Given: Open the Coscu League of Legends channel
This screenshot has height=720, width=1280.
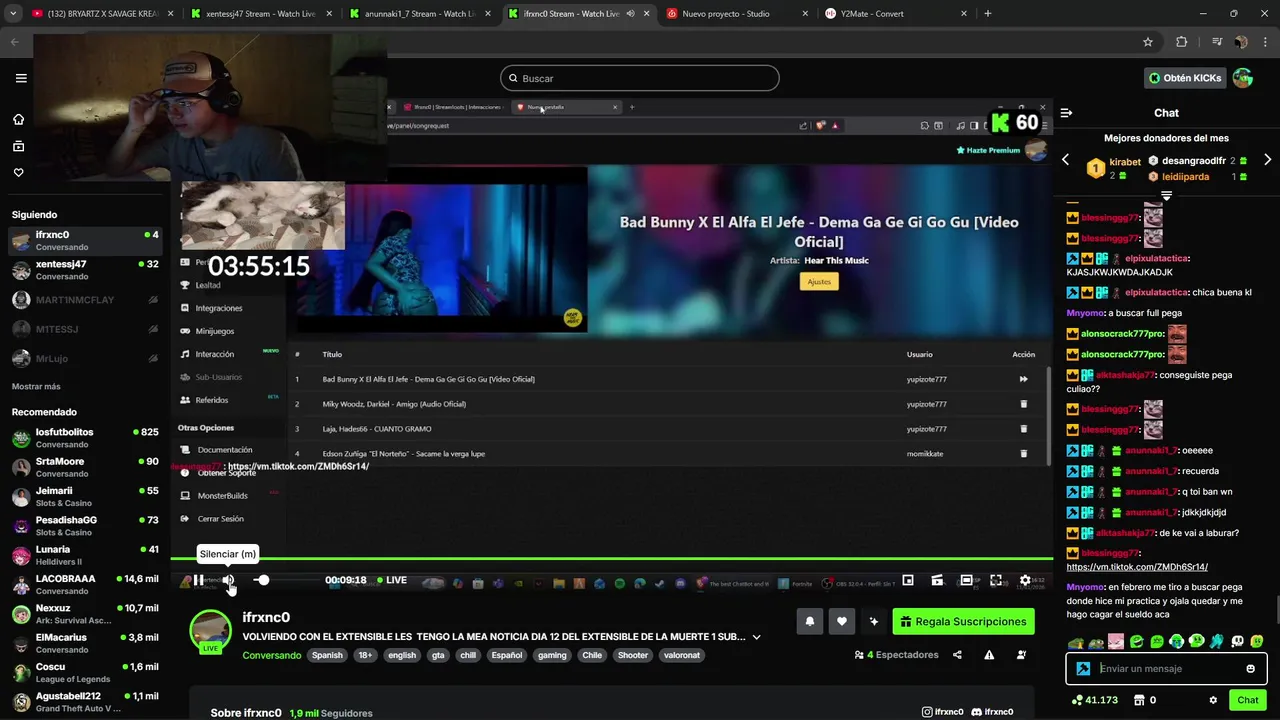Looking at the screenshot, I should coord(85,672).
